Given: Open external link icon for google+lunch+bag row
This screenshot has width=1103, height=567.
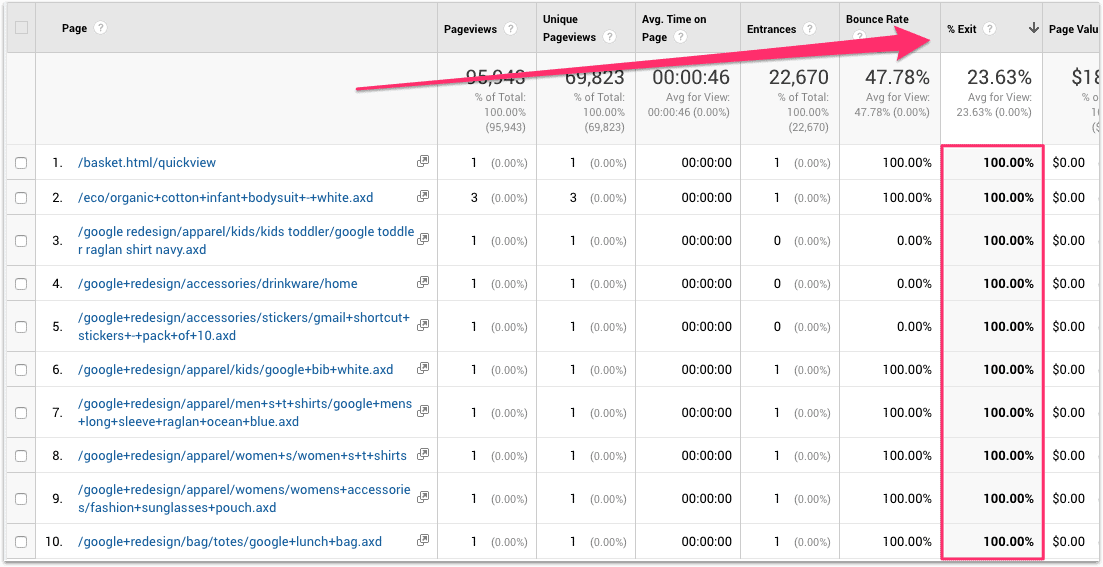Looking at the screenshot, I should (x=423, y=542).
